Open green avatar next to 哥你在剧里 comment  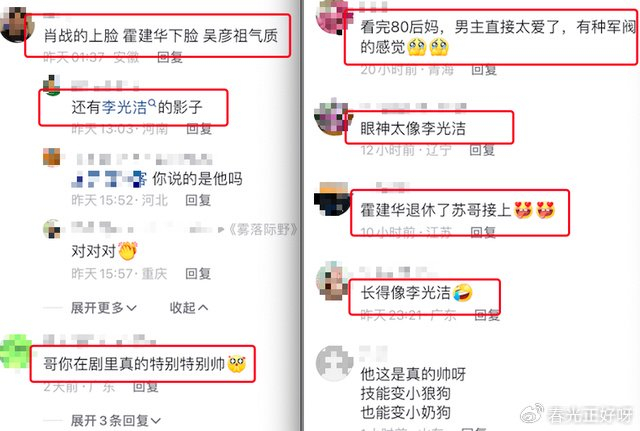click(x=16, y=352)
